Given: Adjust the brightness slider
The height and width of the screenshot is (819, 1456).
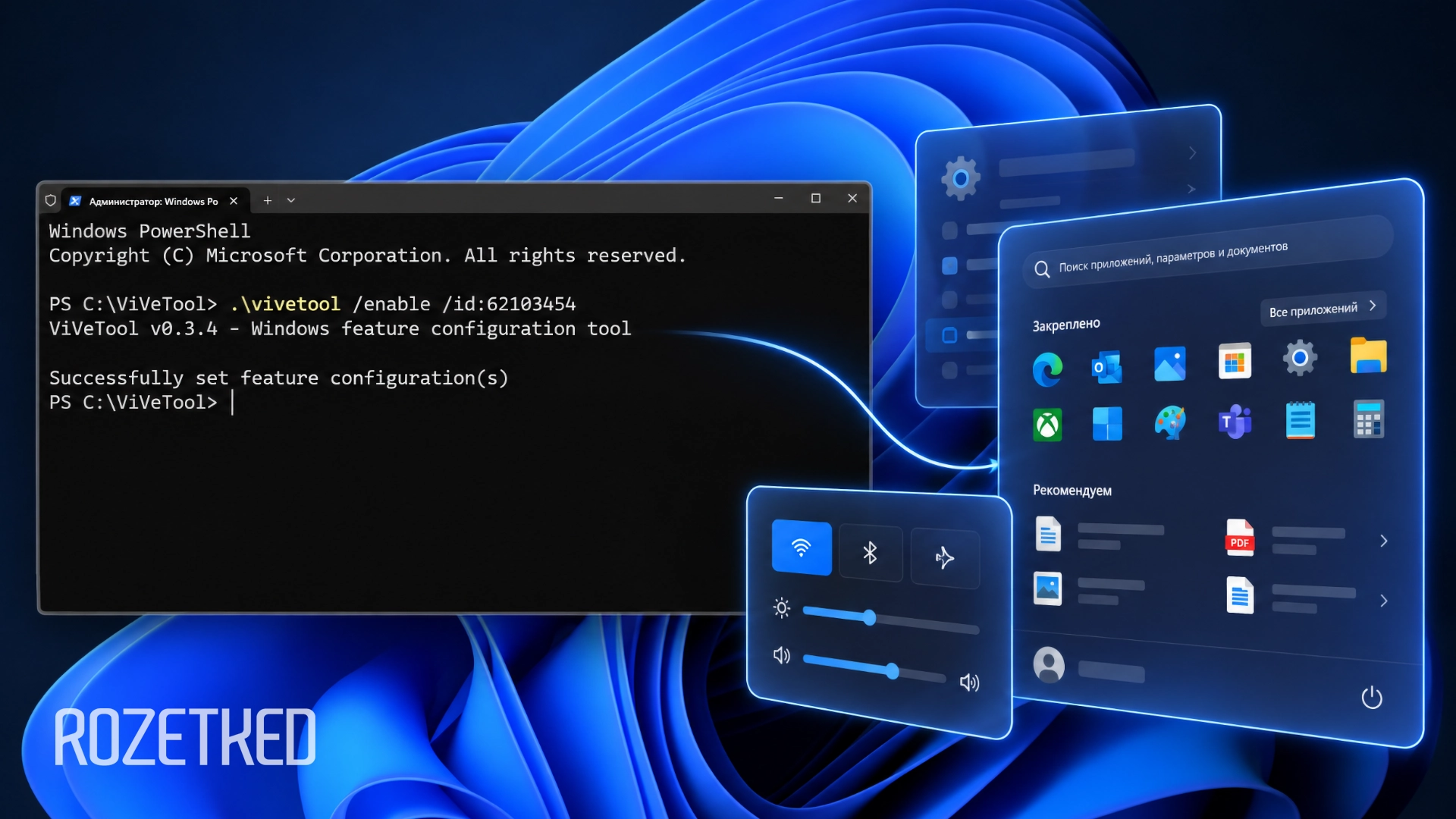Looking at the screenshot, I should (x=891, y=618).
